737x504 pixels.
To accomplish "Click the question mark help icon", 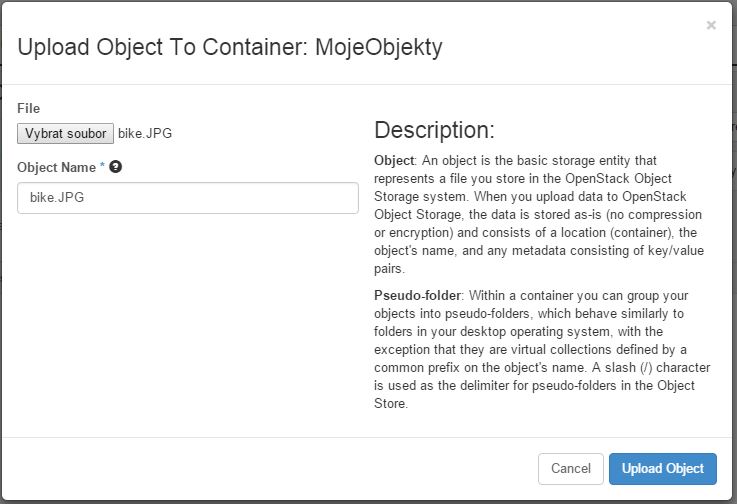I will 116,166.
